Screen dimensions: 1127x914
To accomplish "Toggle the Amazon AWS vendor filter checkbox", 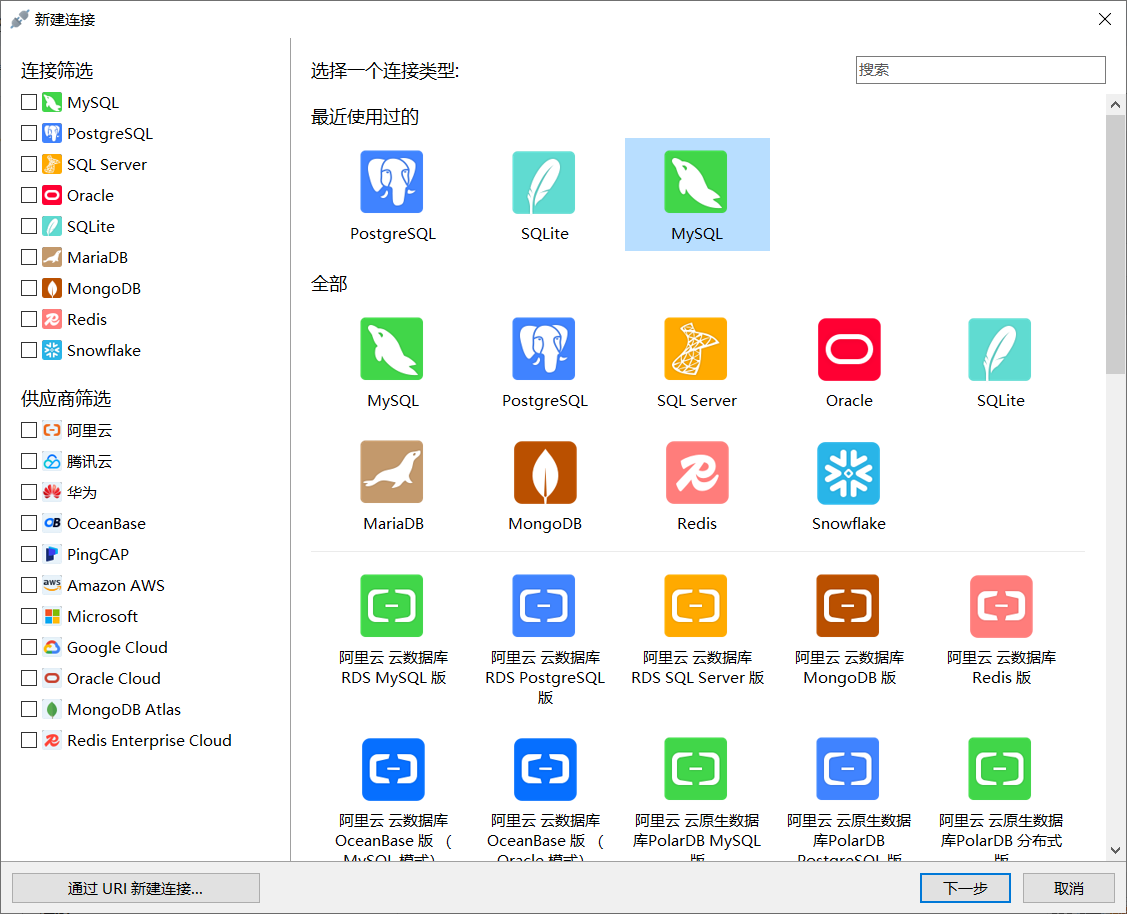I will (x=29, y=585).
